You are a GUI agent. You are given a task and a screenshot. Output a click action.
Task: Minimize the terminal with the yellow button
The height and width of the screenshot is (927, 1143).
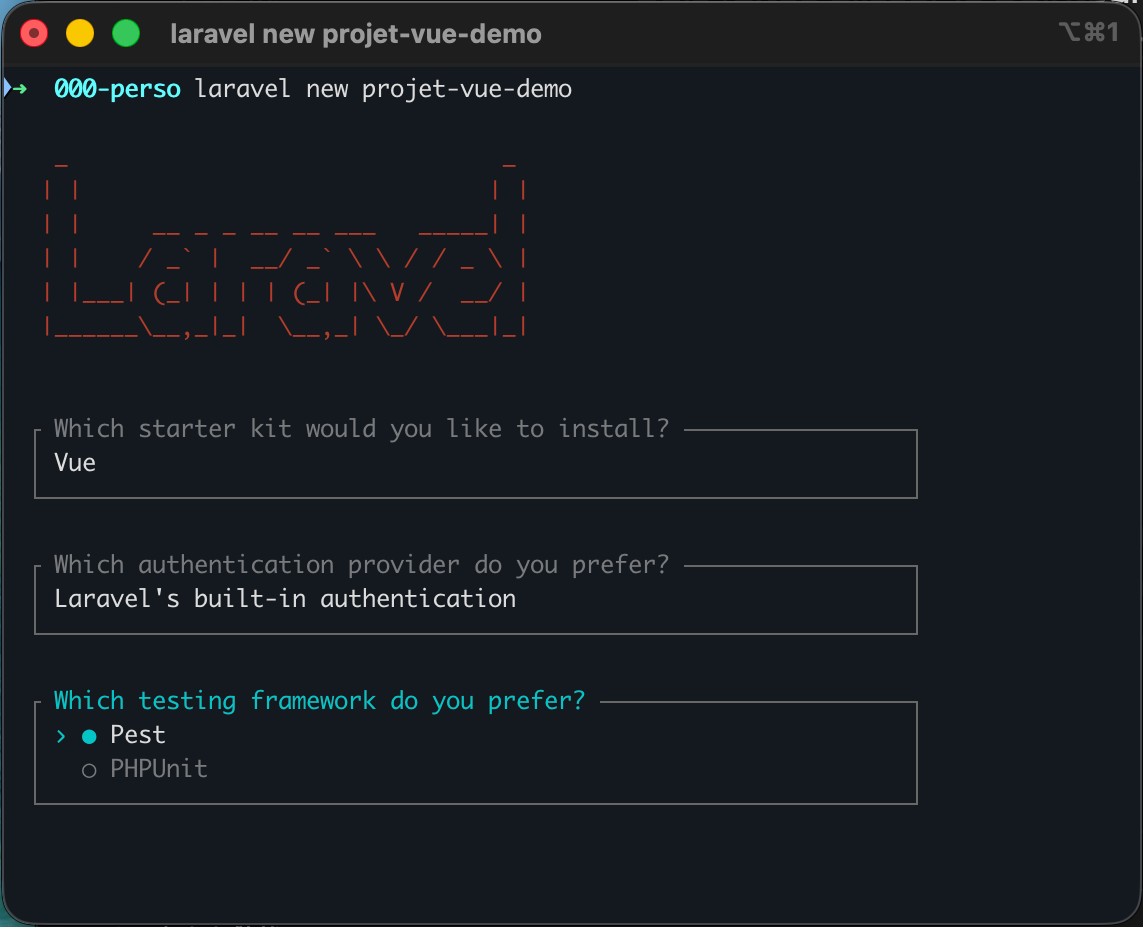click(x=80, y=34)
